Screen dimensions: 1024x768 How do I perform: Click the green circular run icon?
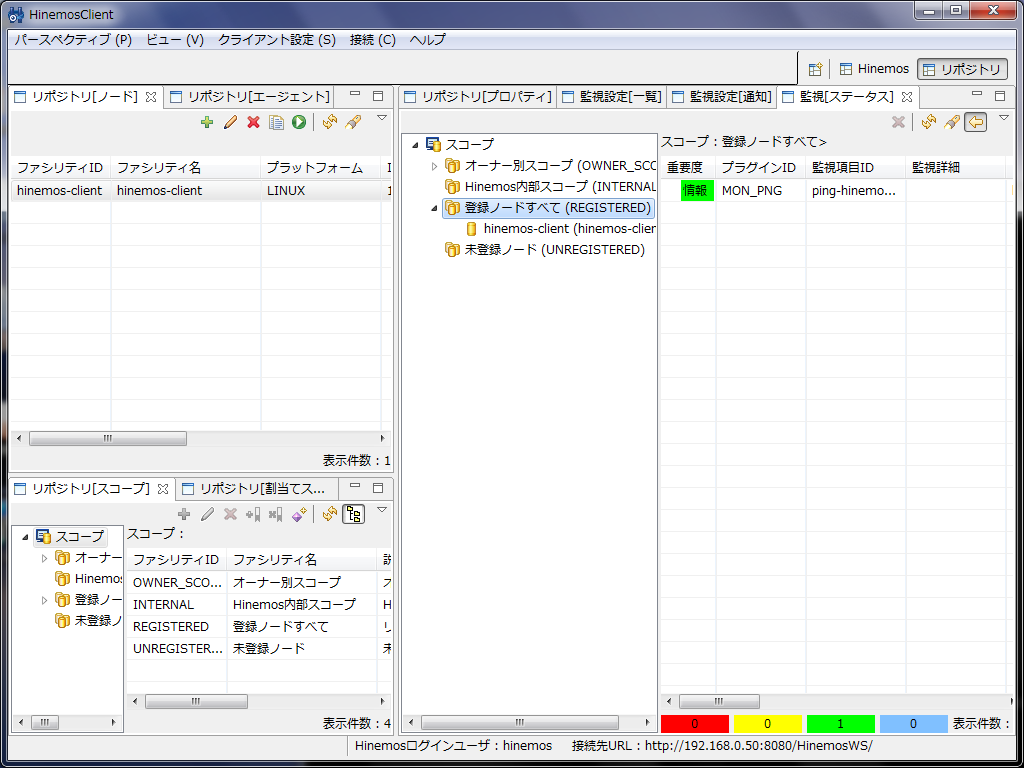click(299, 122)
